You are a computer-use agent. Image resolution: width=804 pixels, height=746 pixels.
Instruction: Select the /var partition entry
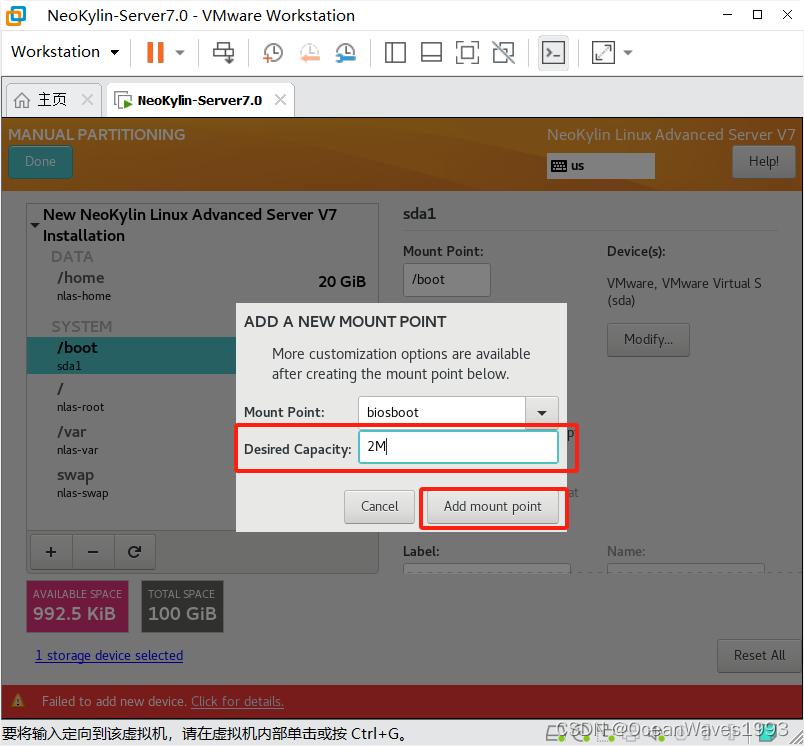pyautogui.click(x=131, y=440)
